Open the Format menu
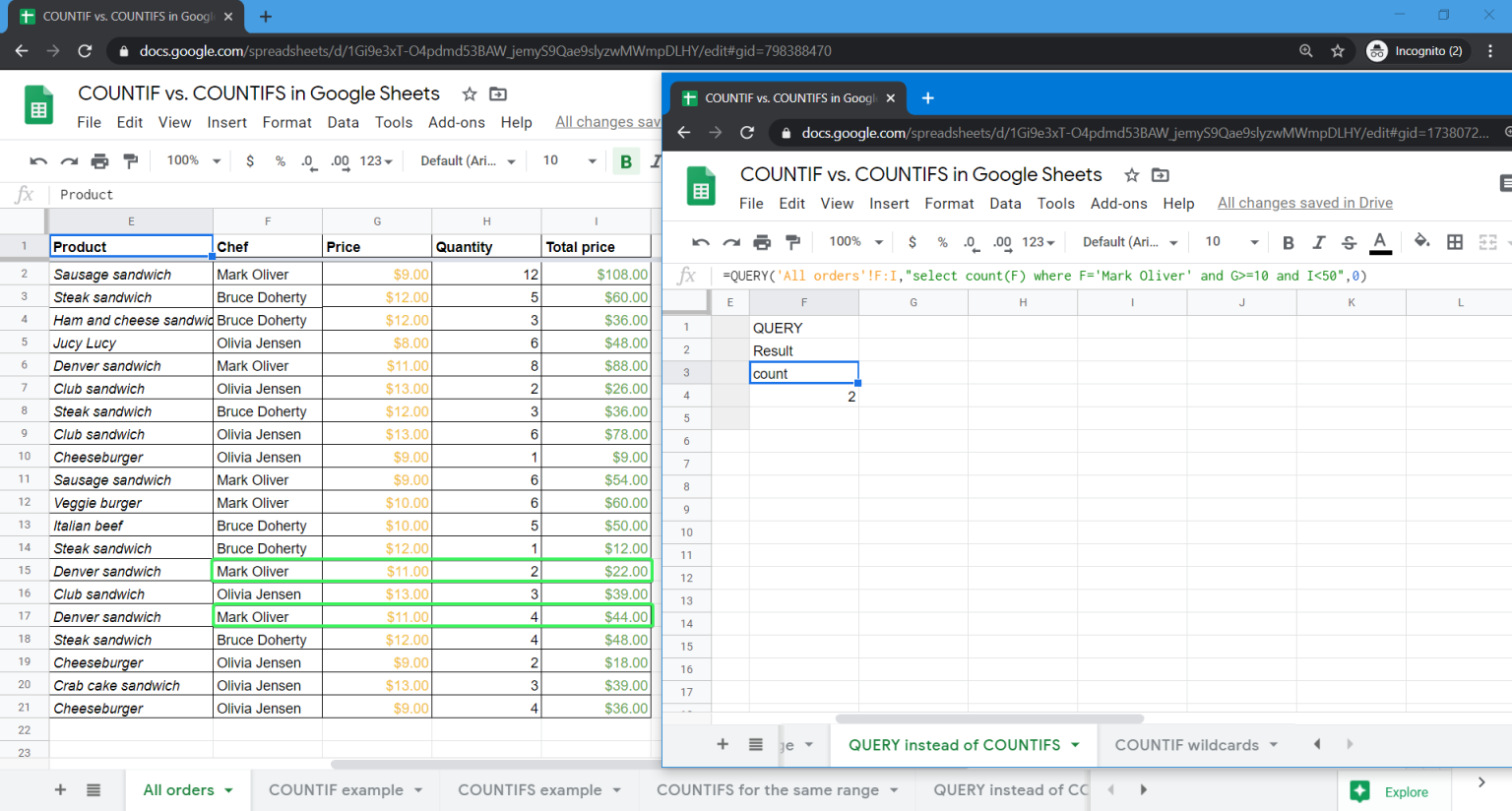Viewport: 1512px width, 811px height. pyautogui.click(x=949, y=204)
